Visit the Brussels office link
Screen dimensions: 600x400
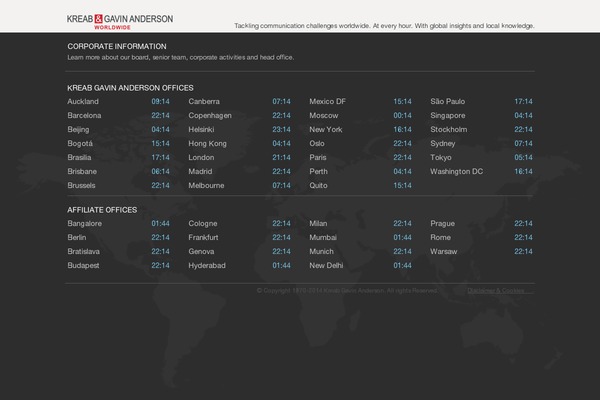click(x=82, y=186)
